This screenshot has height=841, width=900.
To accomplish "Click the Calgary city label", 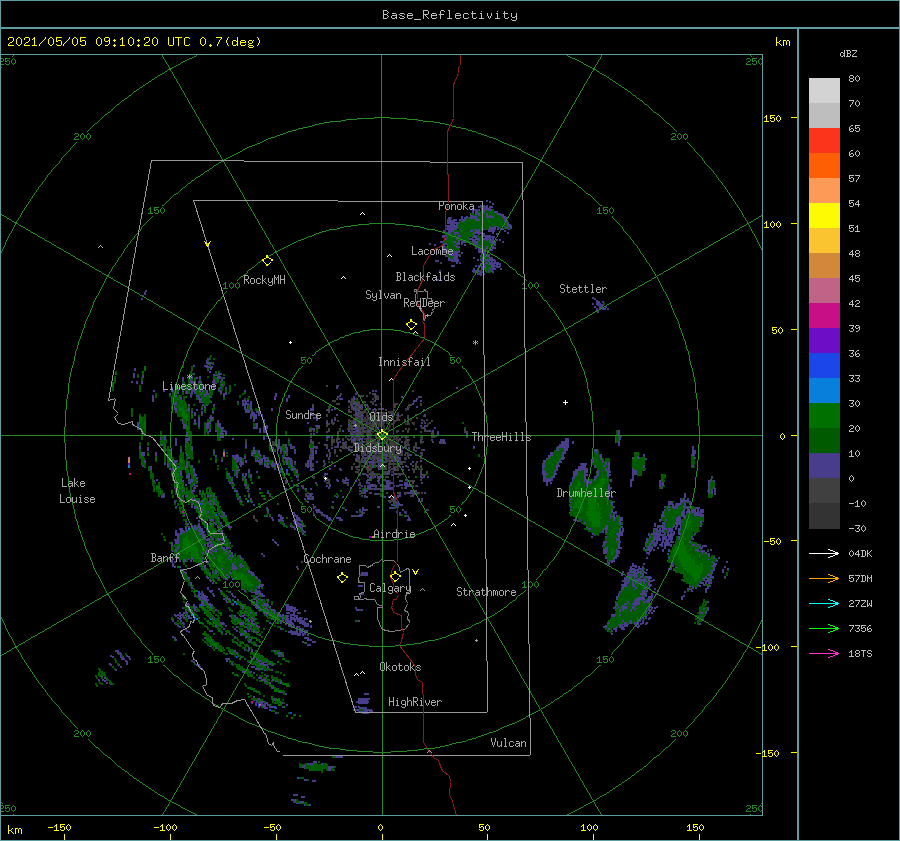I will [390, 588].
